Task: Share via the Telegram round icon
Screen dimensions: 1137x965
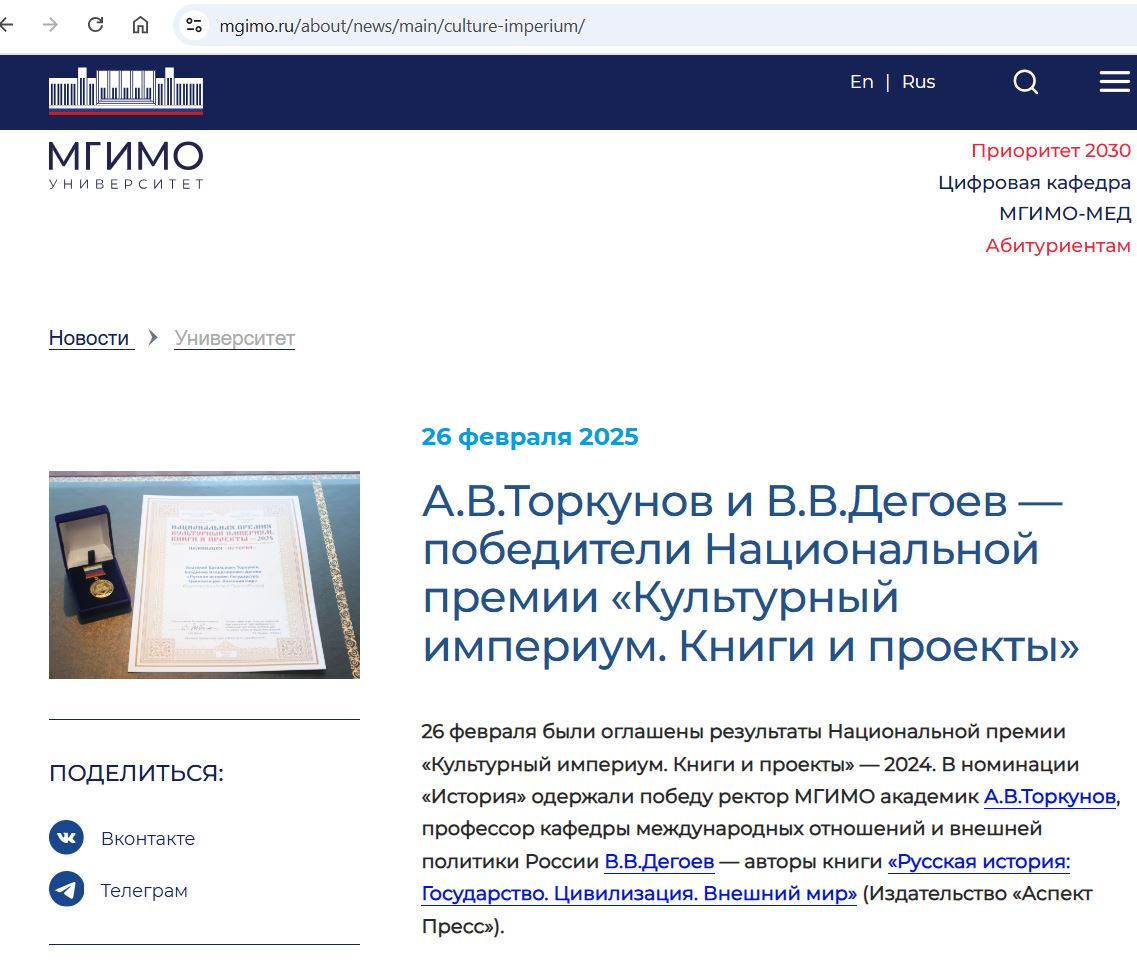Action: coord(67,890)
